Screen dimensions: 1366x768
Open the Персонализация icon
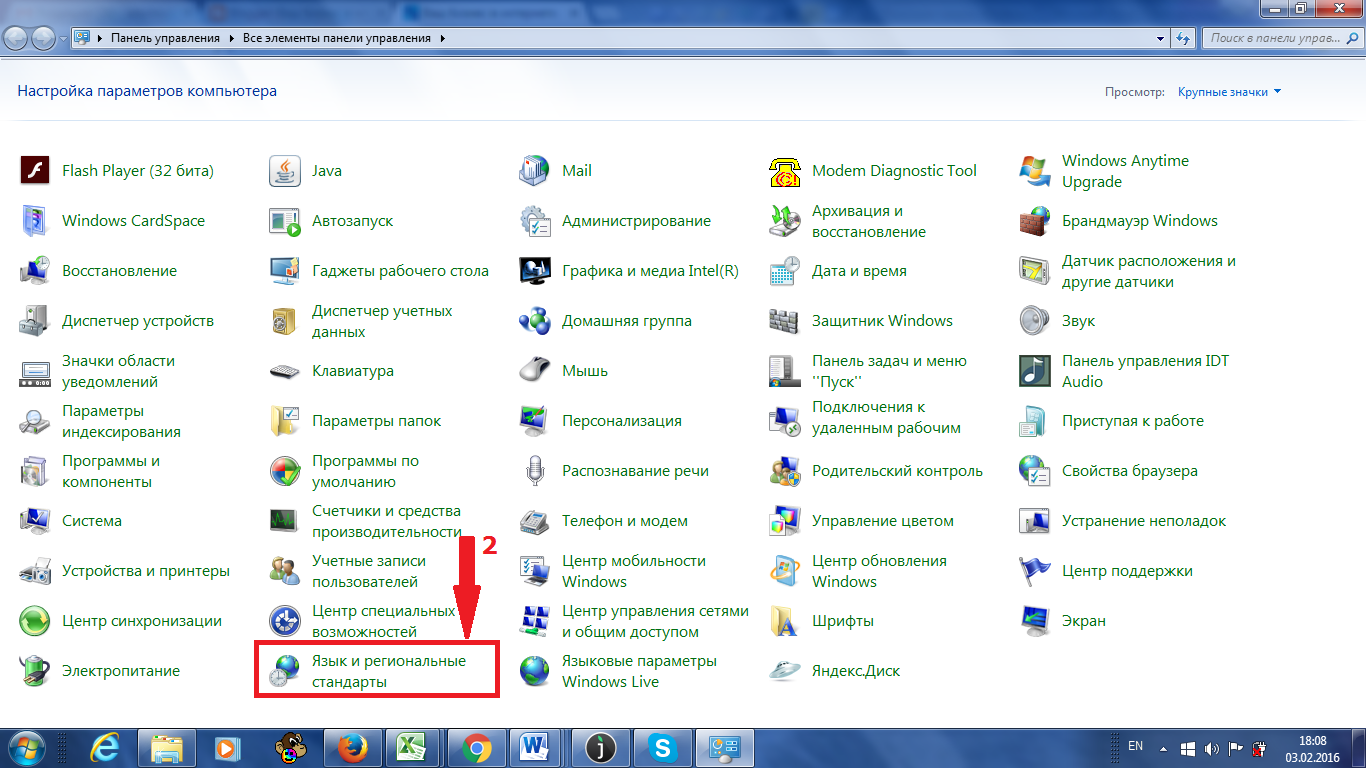point(535,421)
